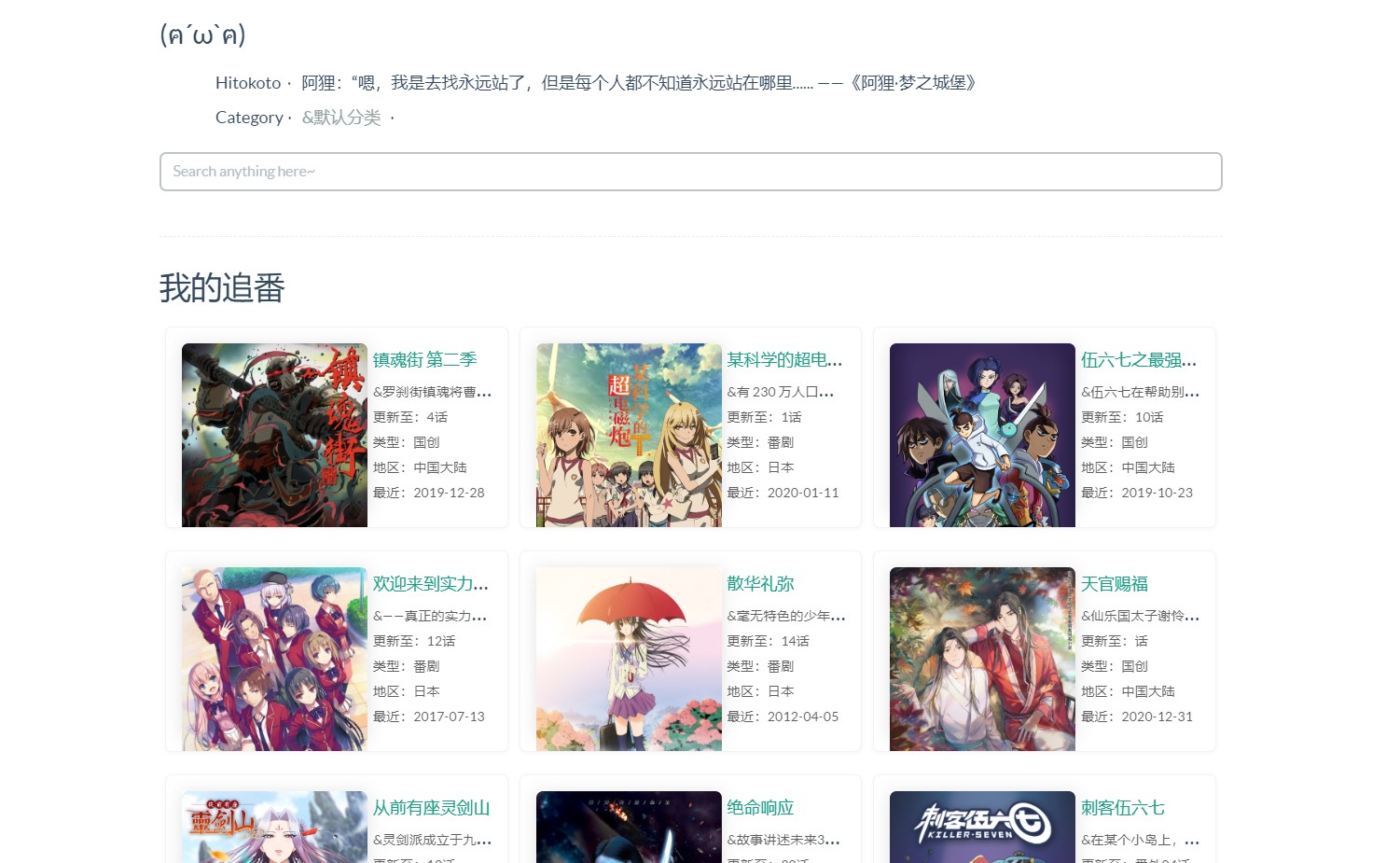1400x863 pixels.
Task: Click "类型：国创" on the 伍六七之最强… card
Action: [1115, 442]
